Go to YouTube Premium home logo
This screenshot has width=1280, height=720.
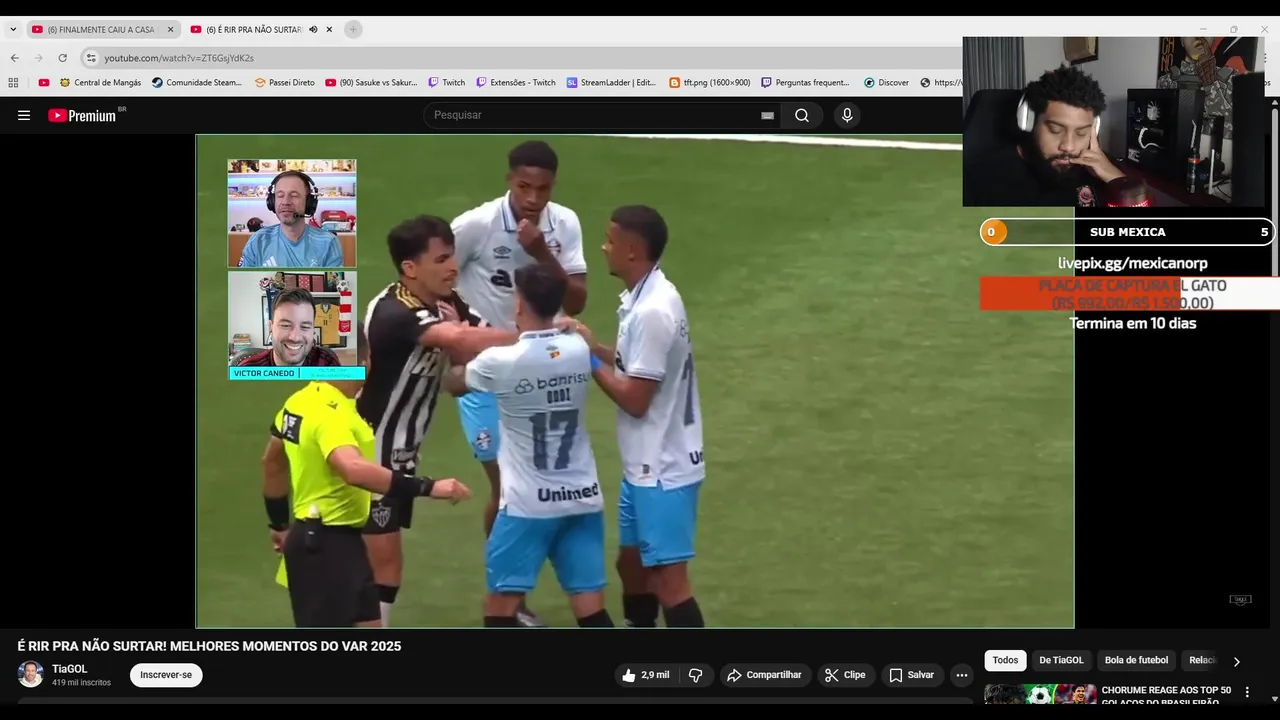click(x=83, y=115)
